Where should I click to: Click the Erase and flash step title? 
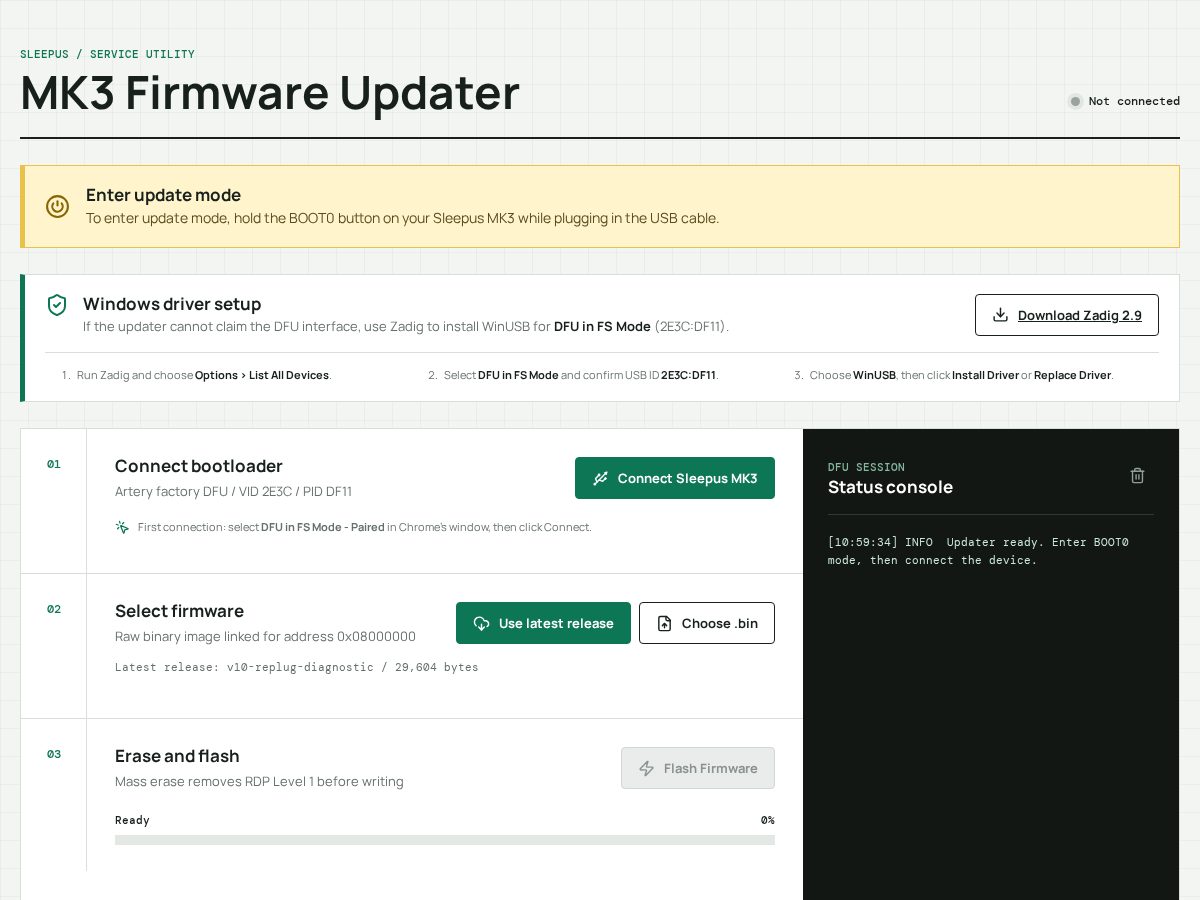[177, 756]
